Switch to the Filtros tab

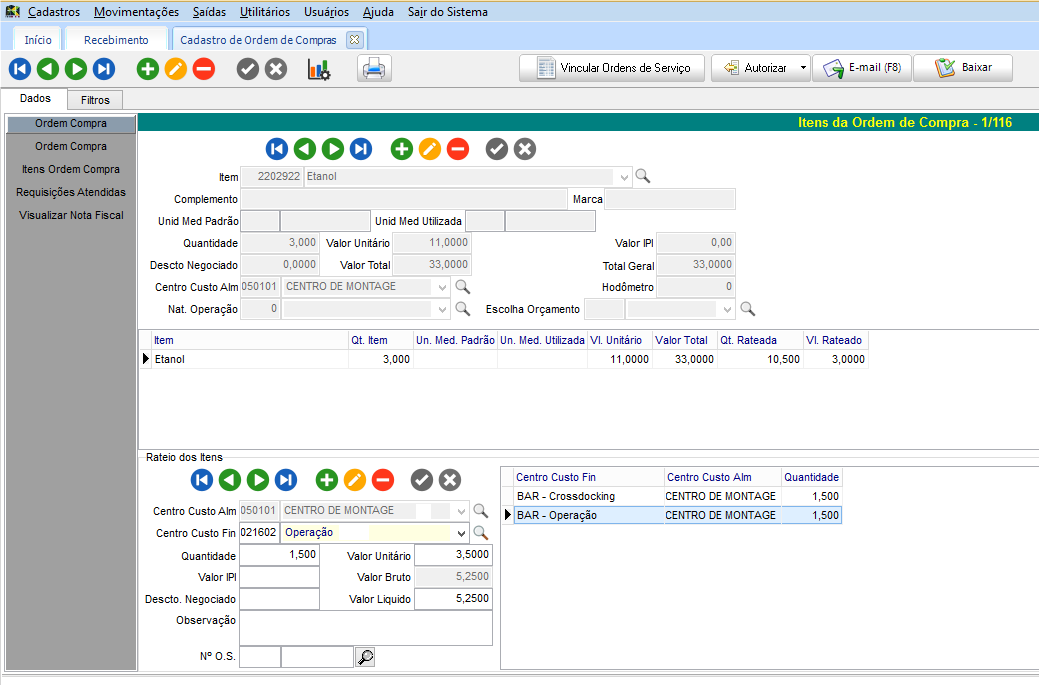(x=95, y=100)
